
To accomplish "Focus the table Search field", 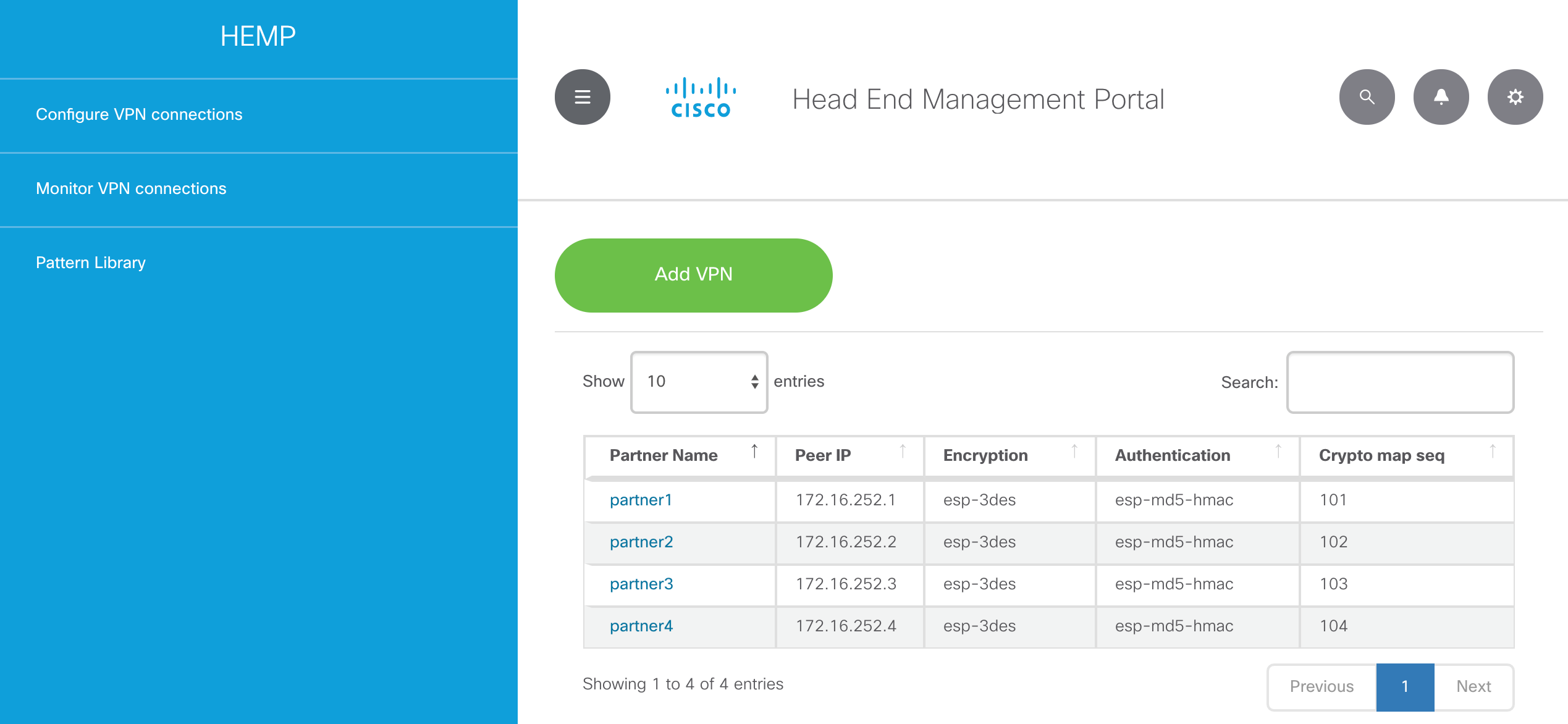I will click(x=1400, y=382).
